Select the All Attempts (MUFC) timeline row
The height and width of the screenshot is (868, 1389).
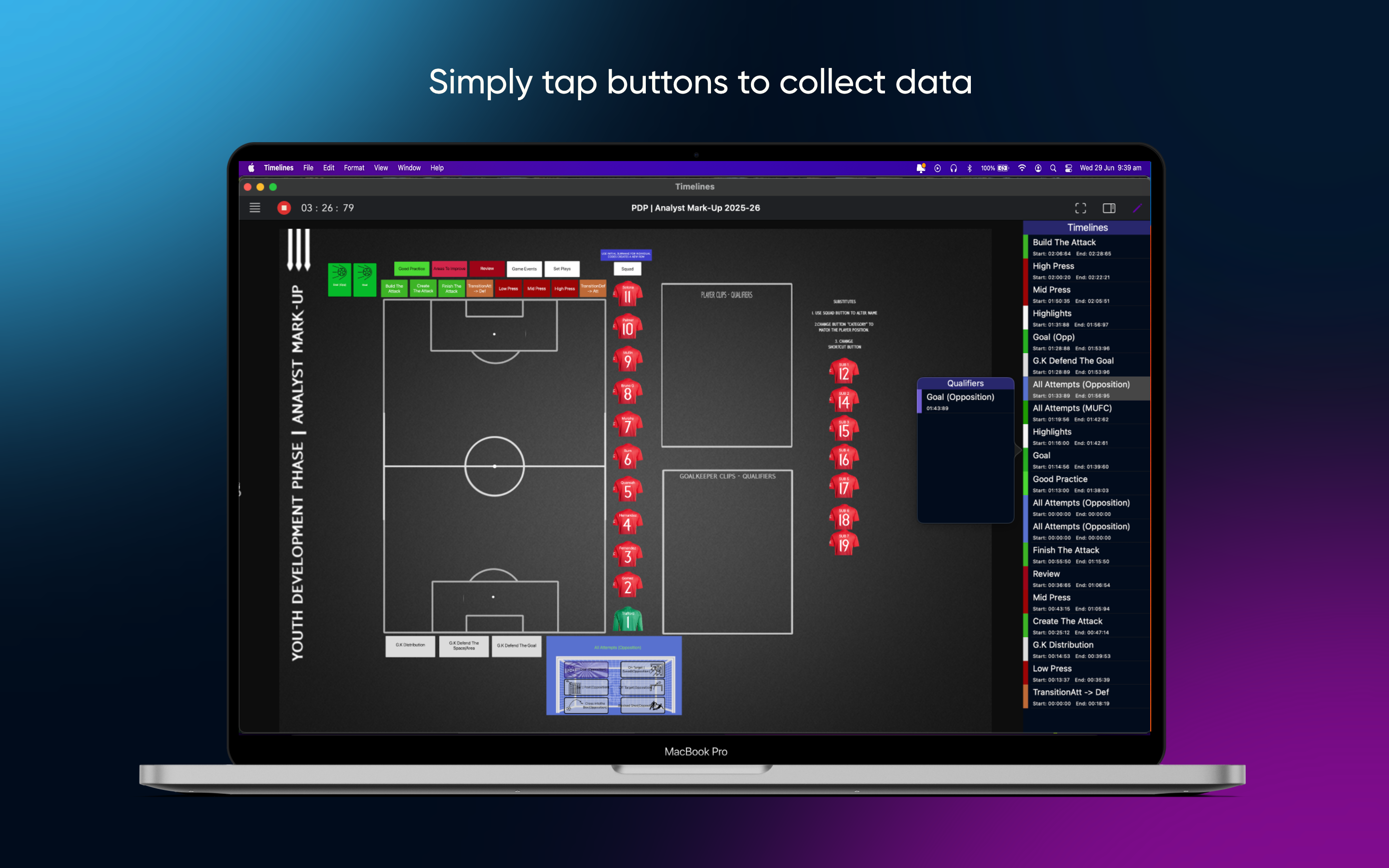coord(1087,413)
